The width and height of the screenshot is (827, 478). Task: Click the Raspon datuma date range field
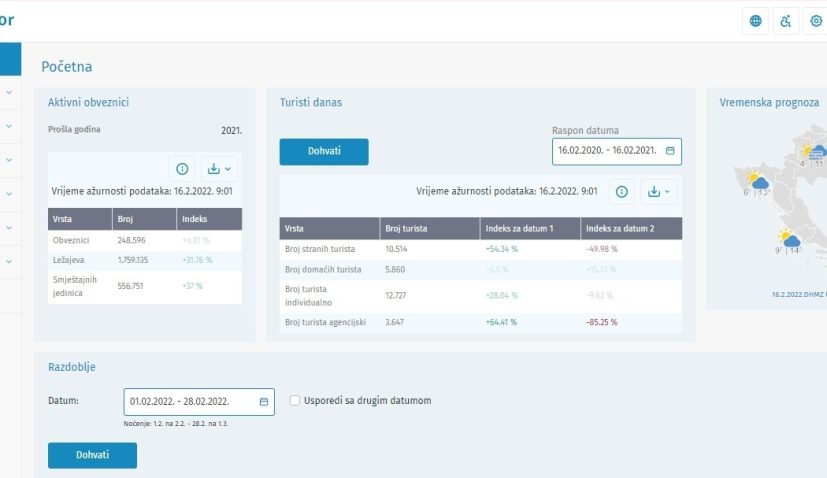click(608, 151)
